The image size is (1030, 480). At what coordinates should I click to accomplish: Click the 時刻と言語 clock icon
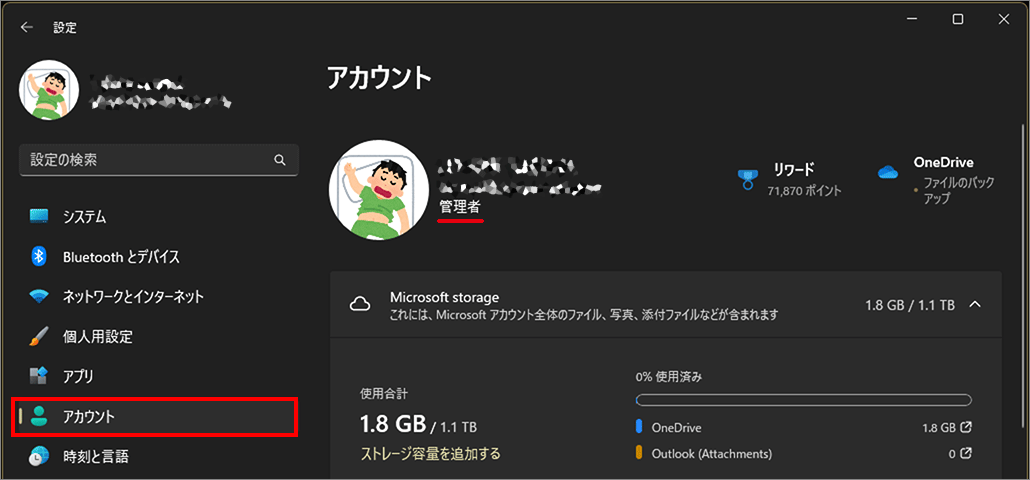pos(39,457)
